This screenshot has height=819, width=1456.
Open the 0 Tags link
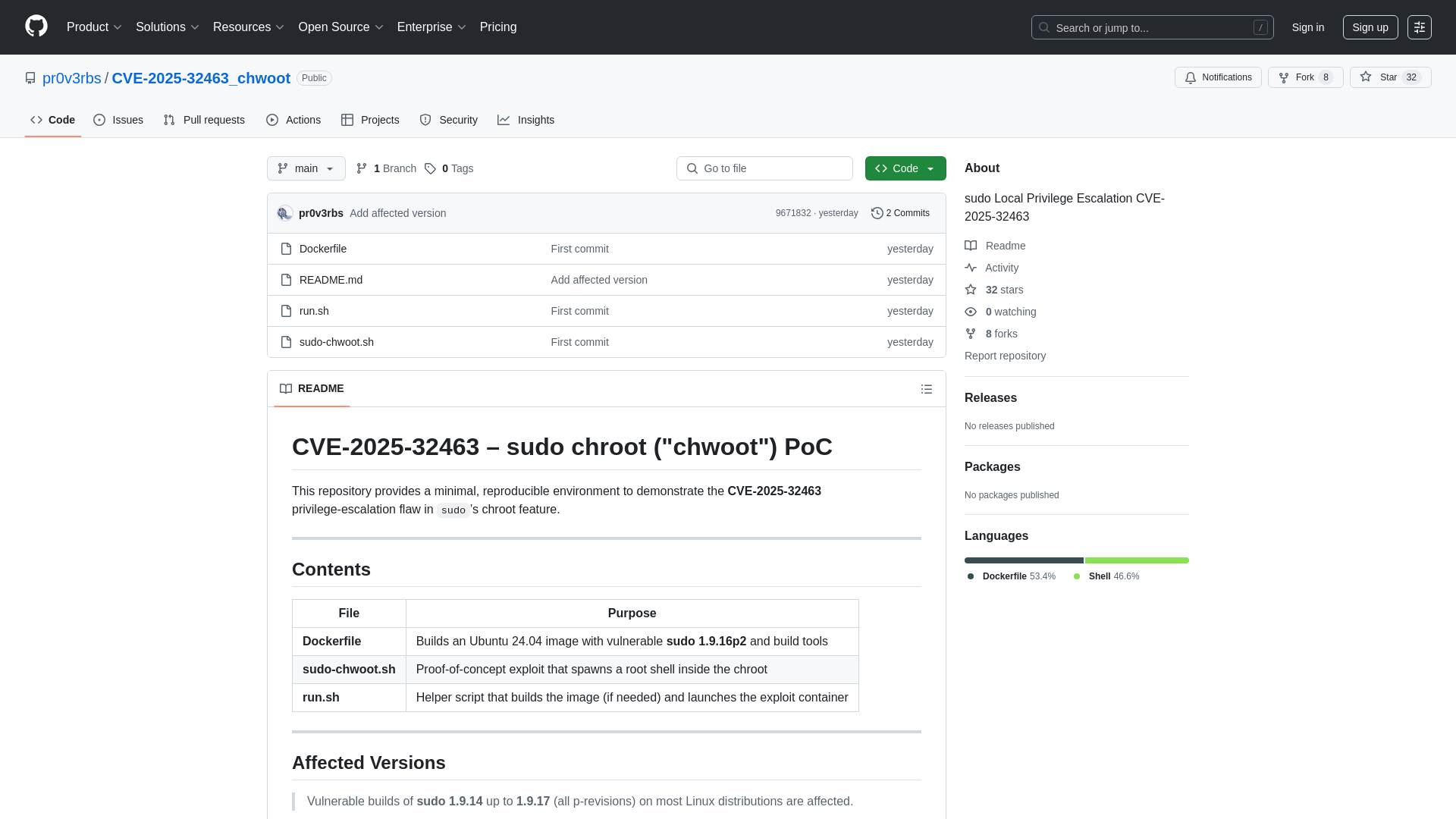tap(449, 168)
